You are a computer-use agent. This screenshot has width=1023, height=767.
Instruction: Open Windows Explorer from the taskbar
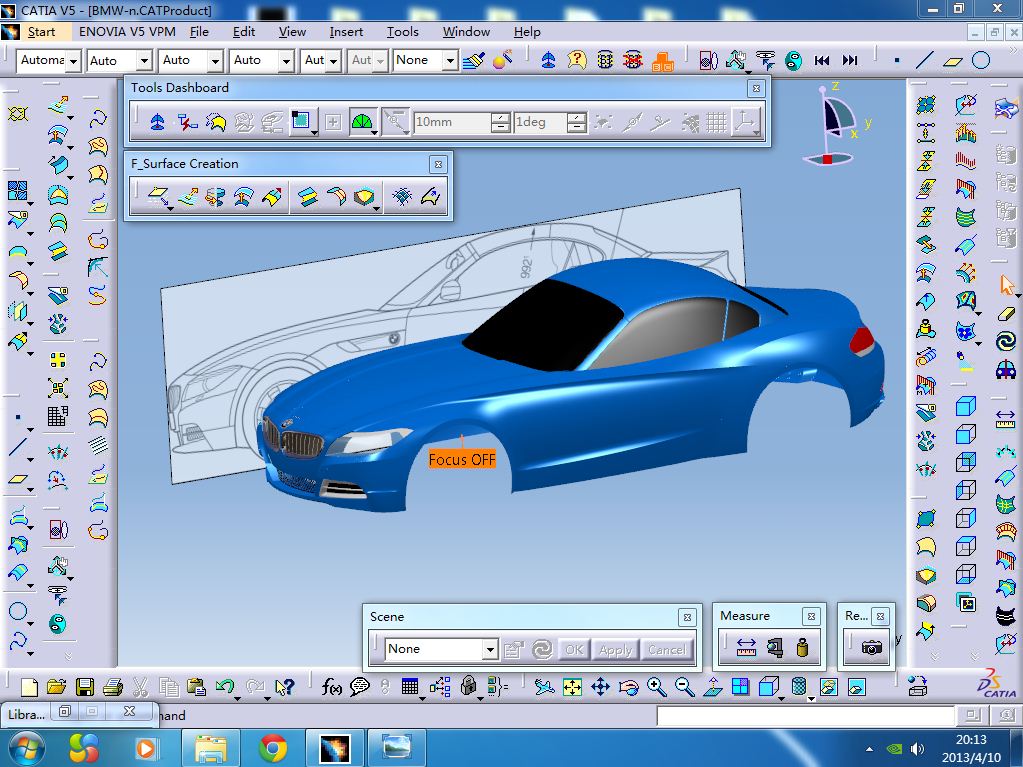(210, 748)
